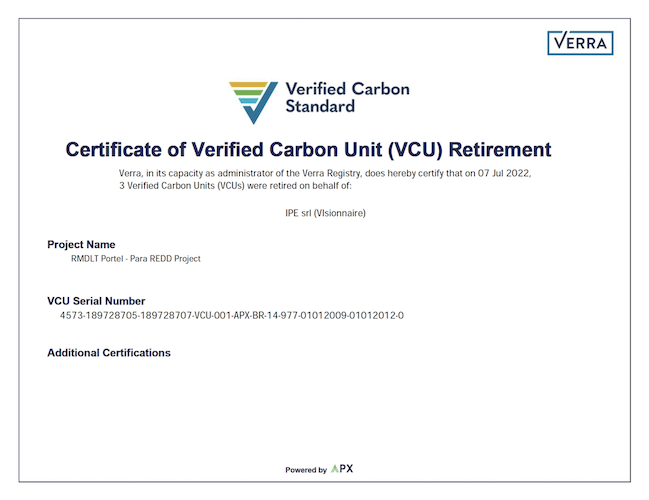
Task: Click the Verified Carbon Standard wordmark
Action: [x=347, y=98]
